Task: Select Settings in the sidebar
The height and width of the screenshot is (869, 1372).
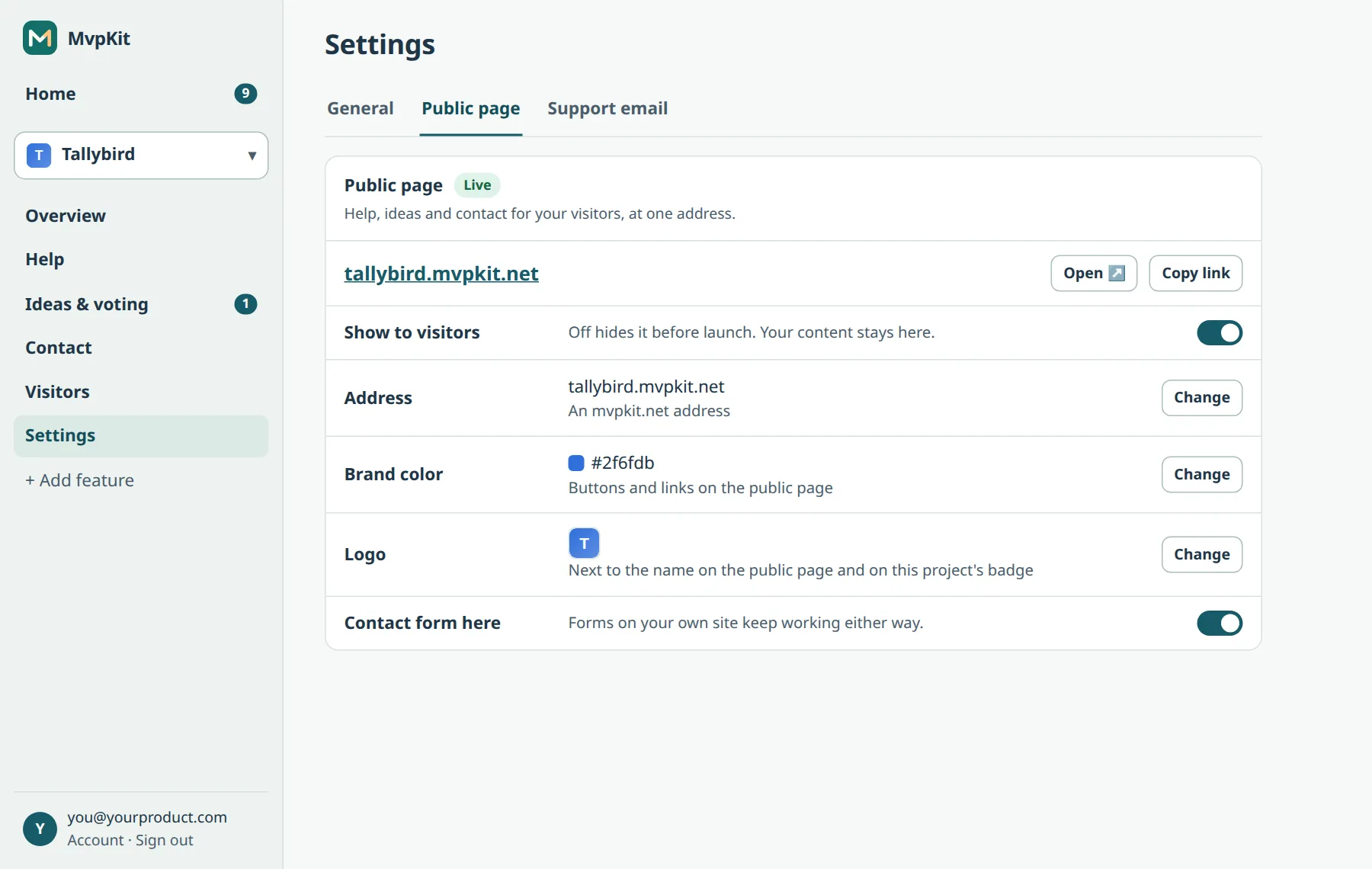Action: 141,436
